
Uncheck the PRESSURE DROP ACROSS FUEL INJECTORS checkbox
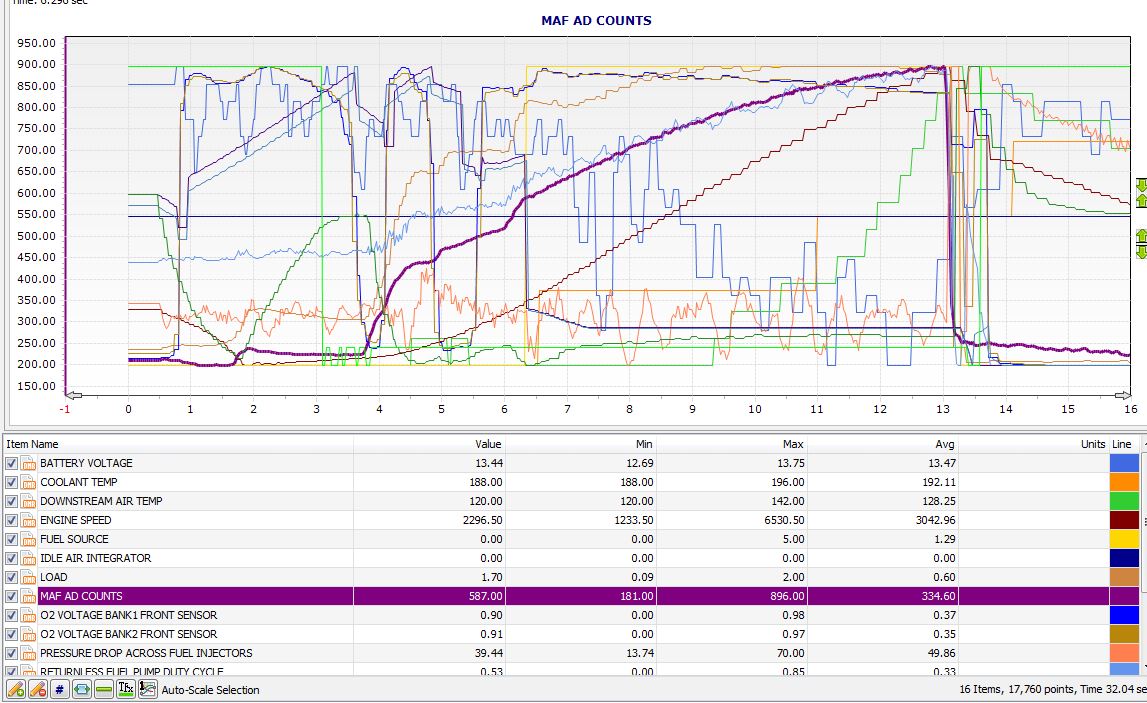click(x=11, y=653)
